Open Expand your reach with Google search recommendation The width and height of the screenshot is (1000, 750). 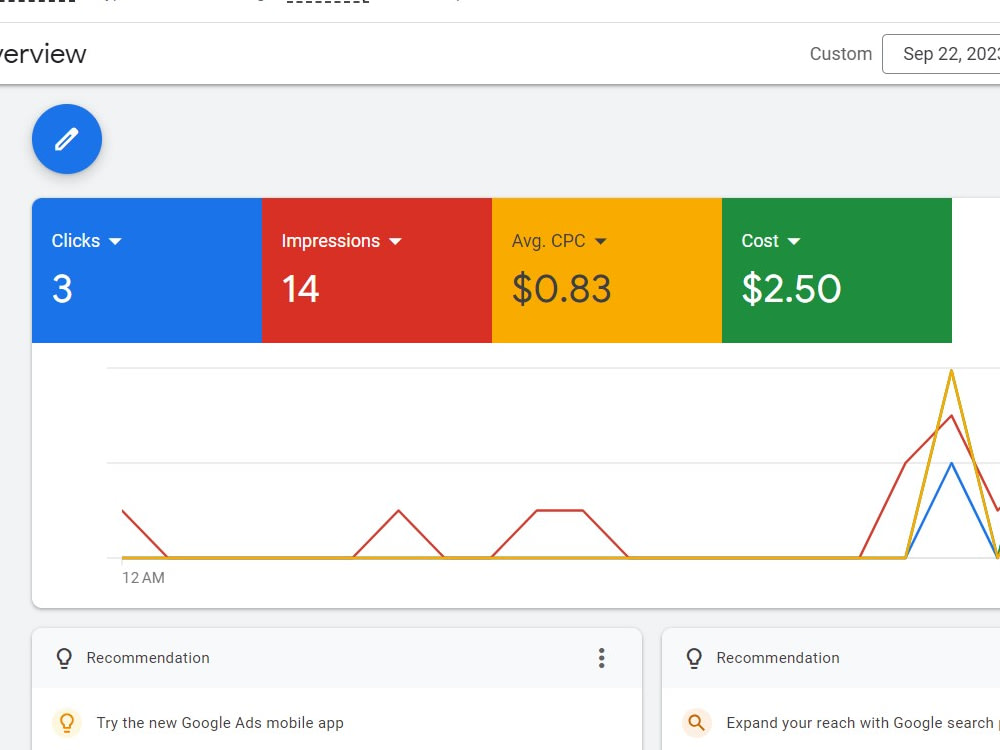[x=860, y=722]
